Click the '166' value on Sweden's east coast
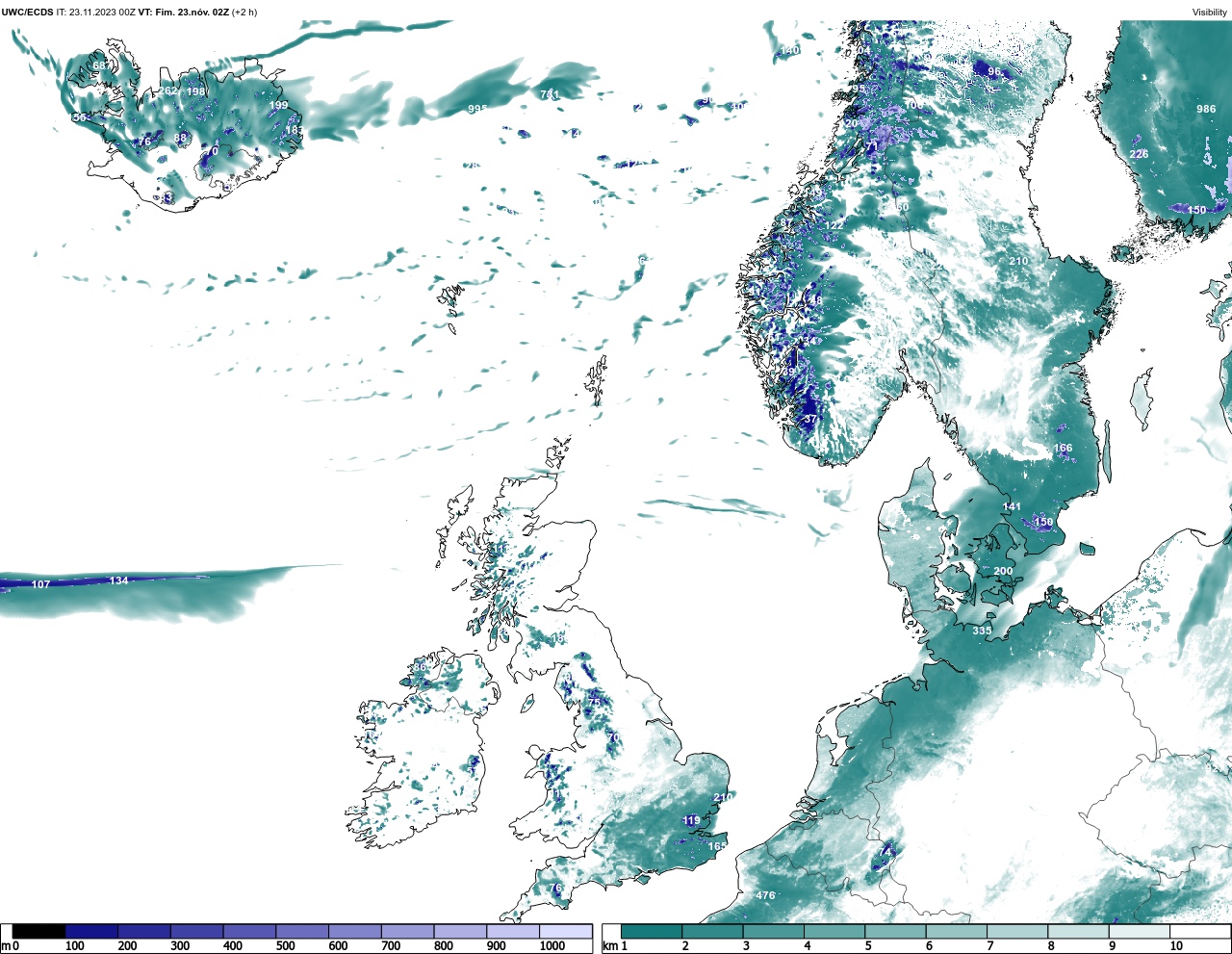This screenshot has height=954, width=1232. coord(1063,448)
